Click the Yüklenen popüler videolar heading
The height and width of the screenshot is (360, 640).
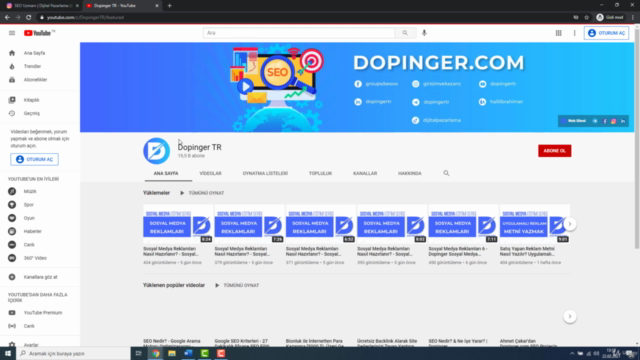pyautogui.click(x=174, y=285)
